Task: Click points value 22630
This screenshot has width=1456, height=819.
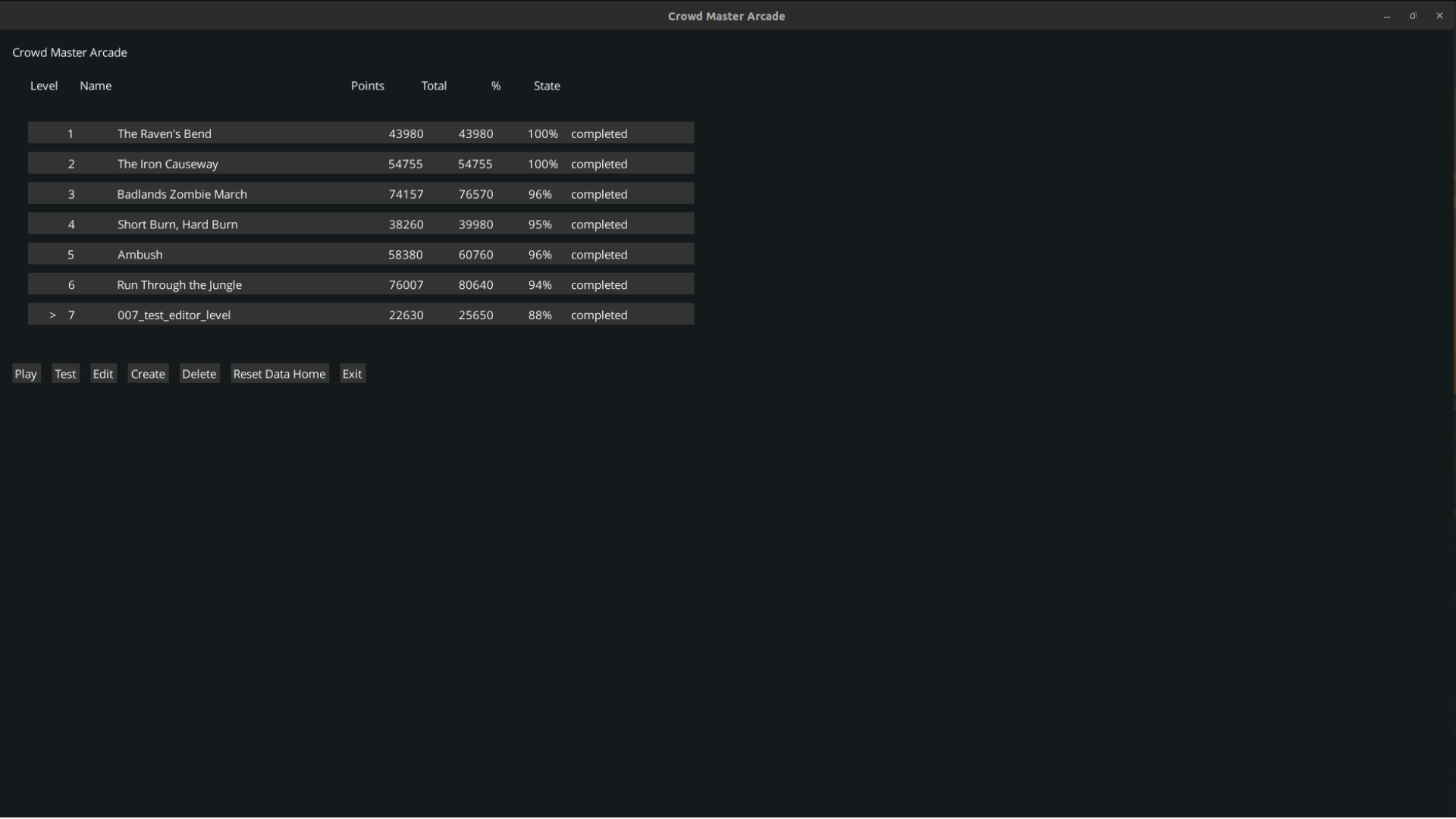Action: point(406,315)
